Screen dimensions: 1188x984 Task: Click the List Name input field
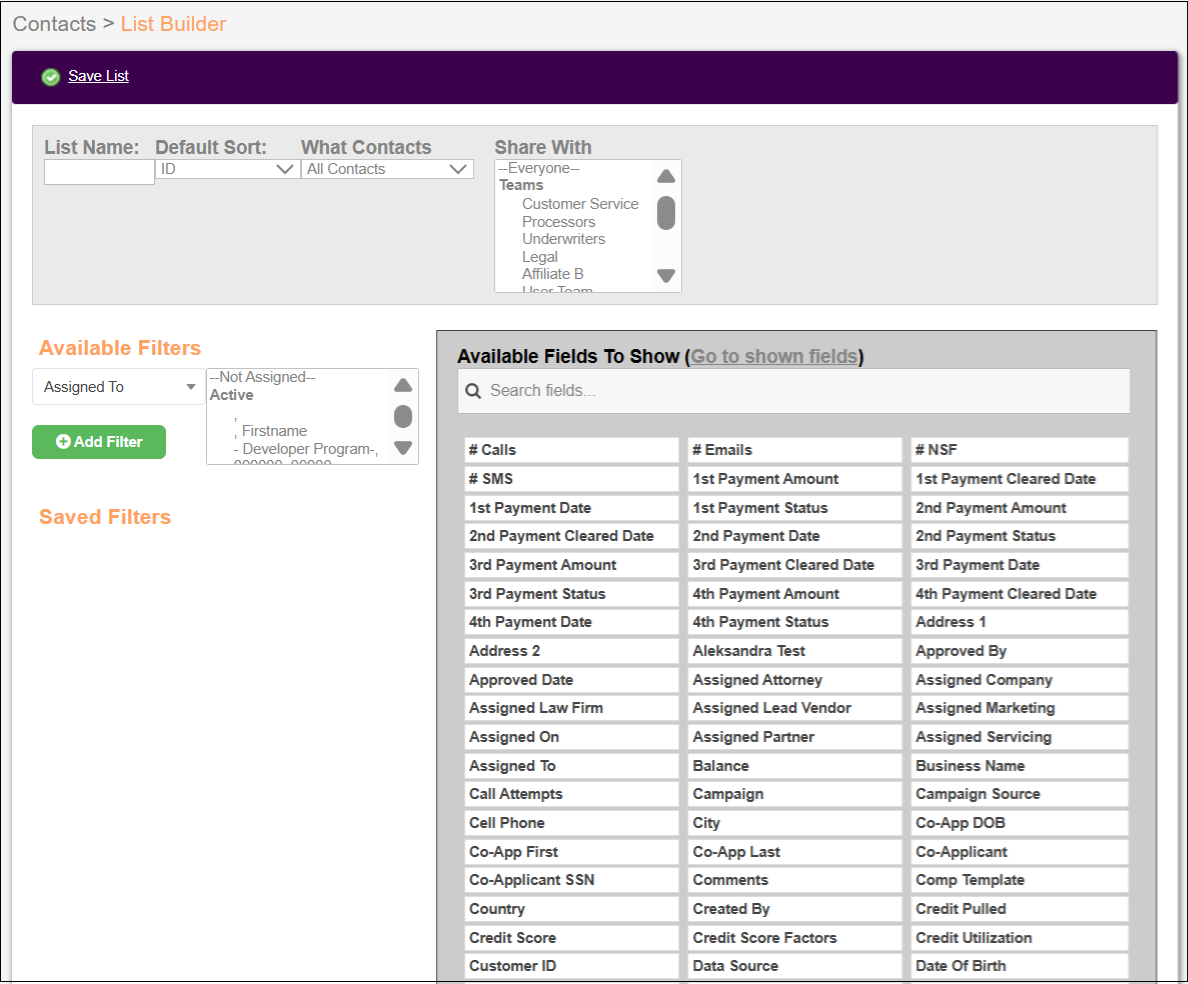[x=99, y=172]
